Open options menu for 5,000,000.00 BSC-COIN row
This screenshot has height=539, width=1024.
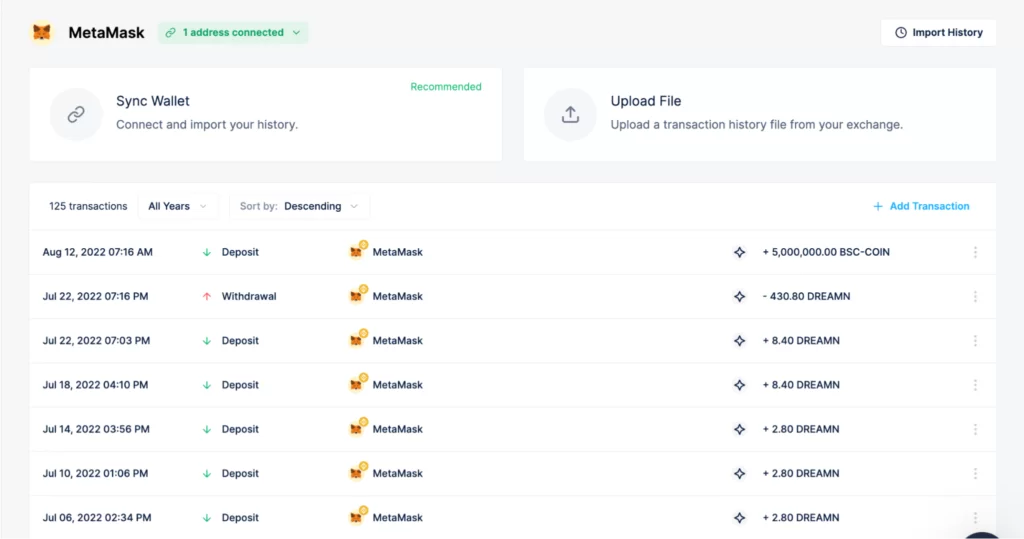pos(975,252)
